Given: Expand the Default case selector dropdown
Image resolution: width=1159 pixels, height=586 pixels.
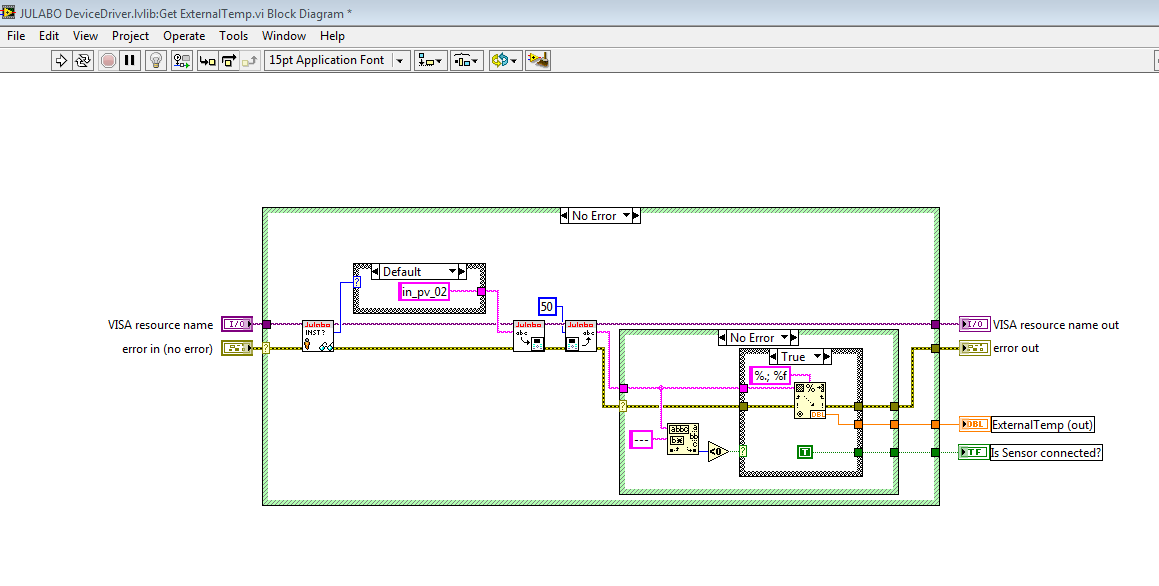Looking at the screenshot, I should [452, 271].
